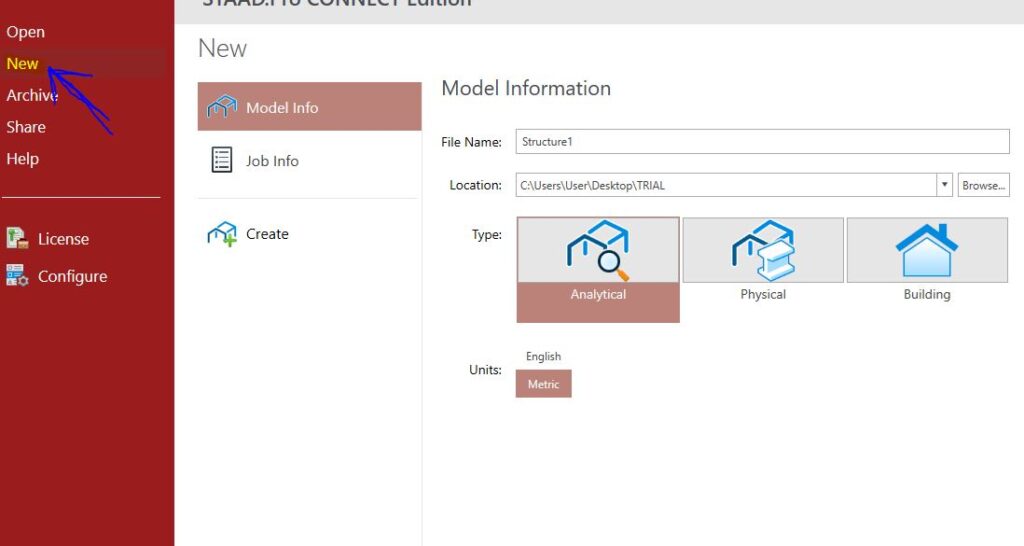1024x546 pixels.
Task: Click the File Name field containing Structure1
Action: [763, 142]
